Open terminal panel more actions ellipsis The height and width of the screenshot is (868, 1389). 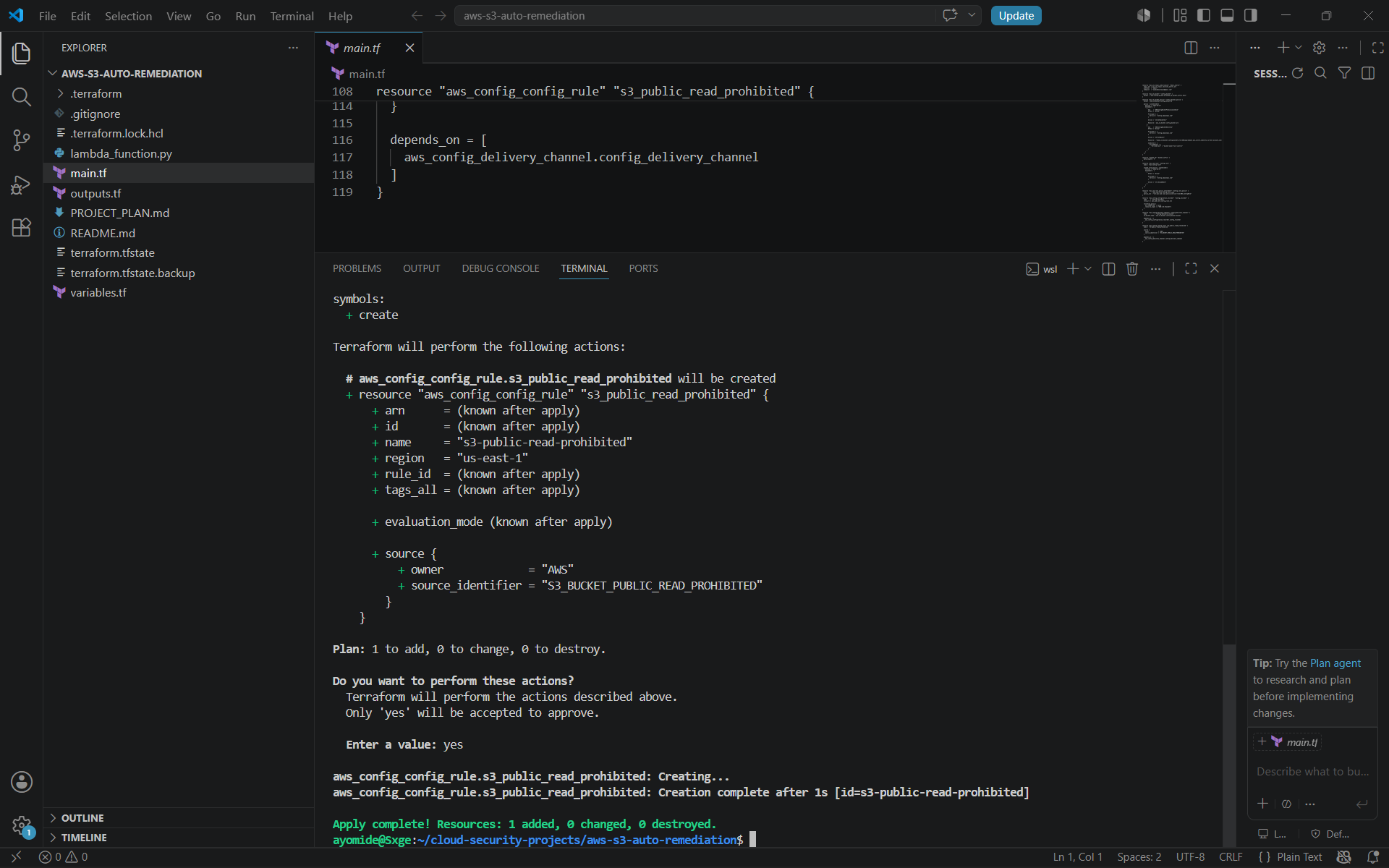(x=1156, y=268)
